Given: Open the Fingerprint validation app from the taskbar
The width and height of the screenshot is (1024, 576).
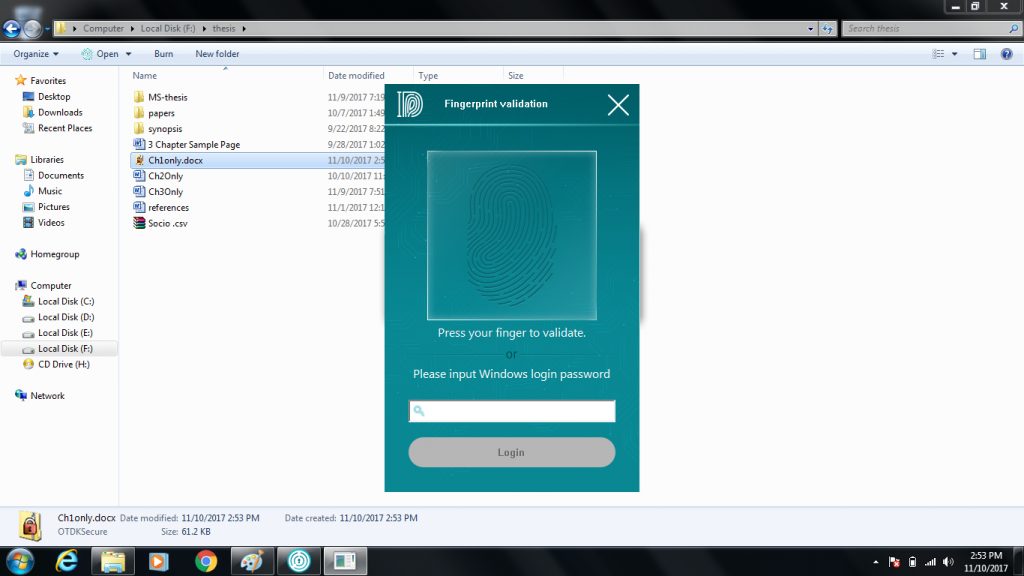Looking at the screenshot, I should 299,561.
